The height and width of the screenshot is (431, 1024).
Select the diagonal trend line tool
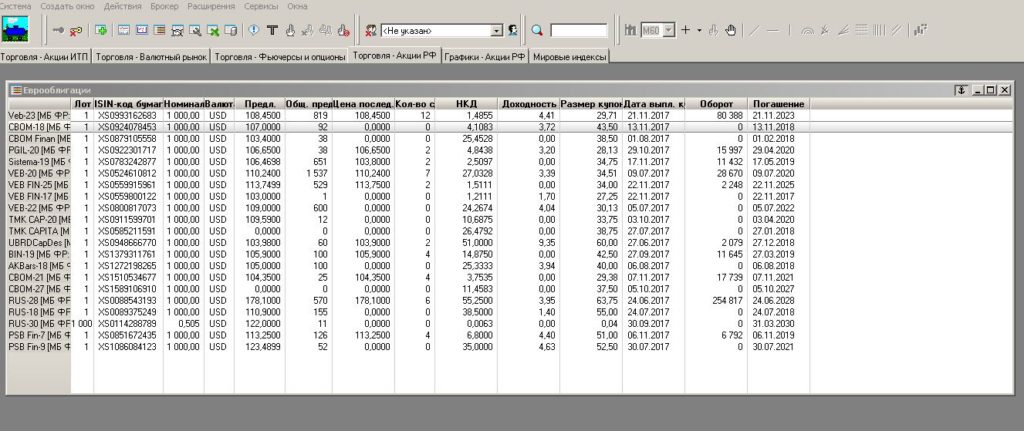[x=754, y=30]
